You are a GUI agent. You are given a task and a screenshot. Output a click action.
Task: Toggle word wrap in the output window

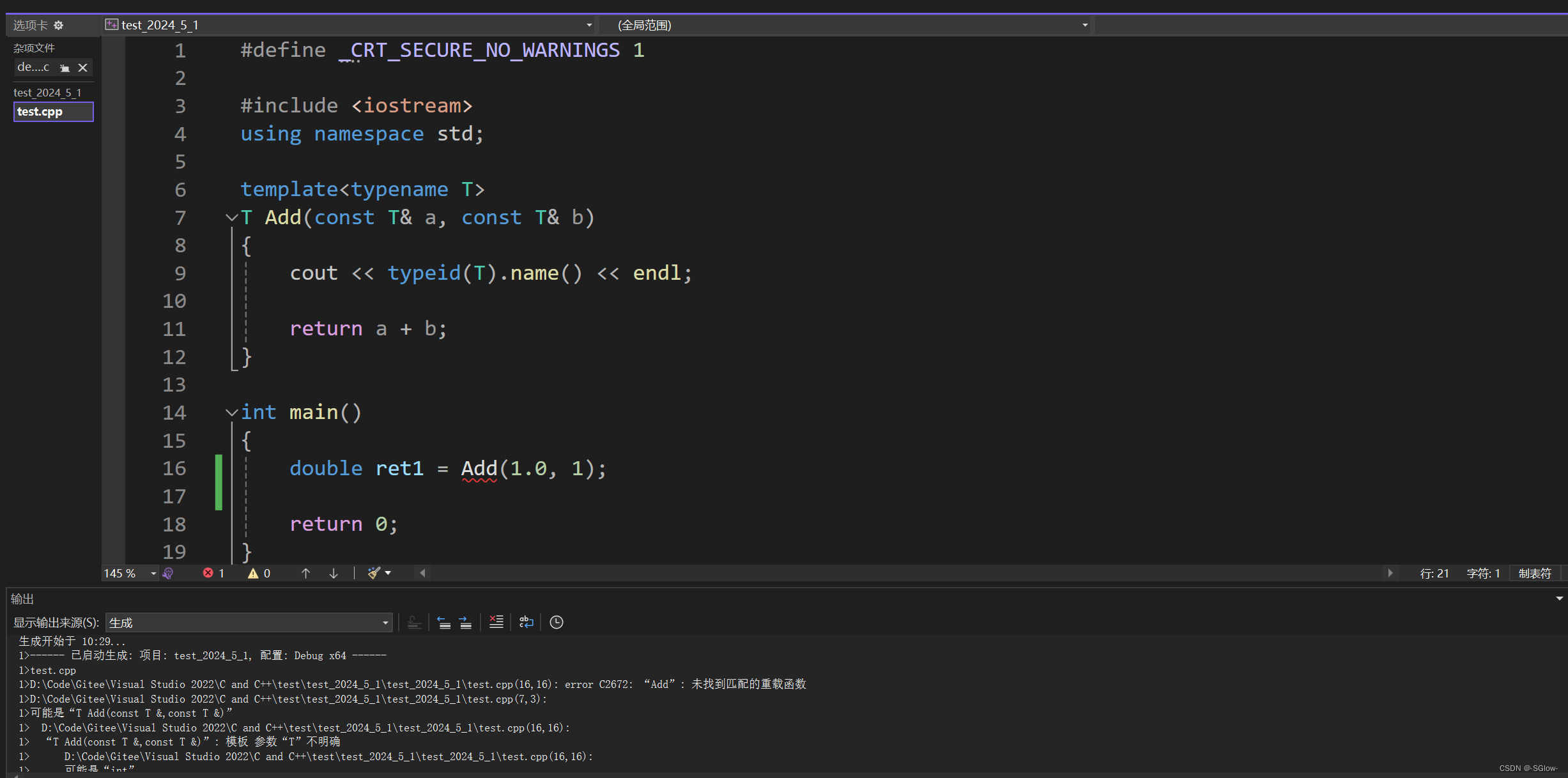526,622
